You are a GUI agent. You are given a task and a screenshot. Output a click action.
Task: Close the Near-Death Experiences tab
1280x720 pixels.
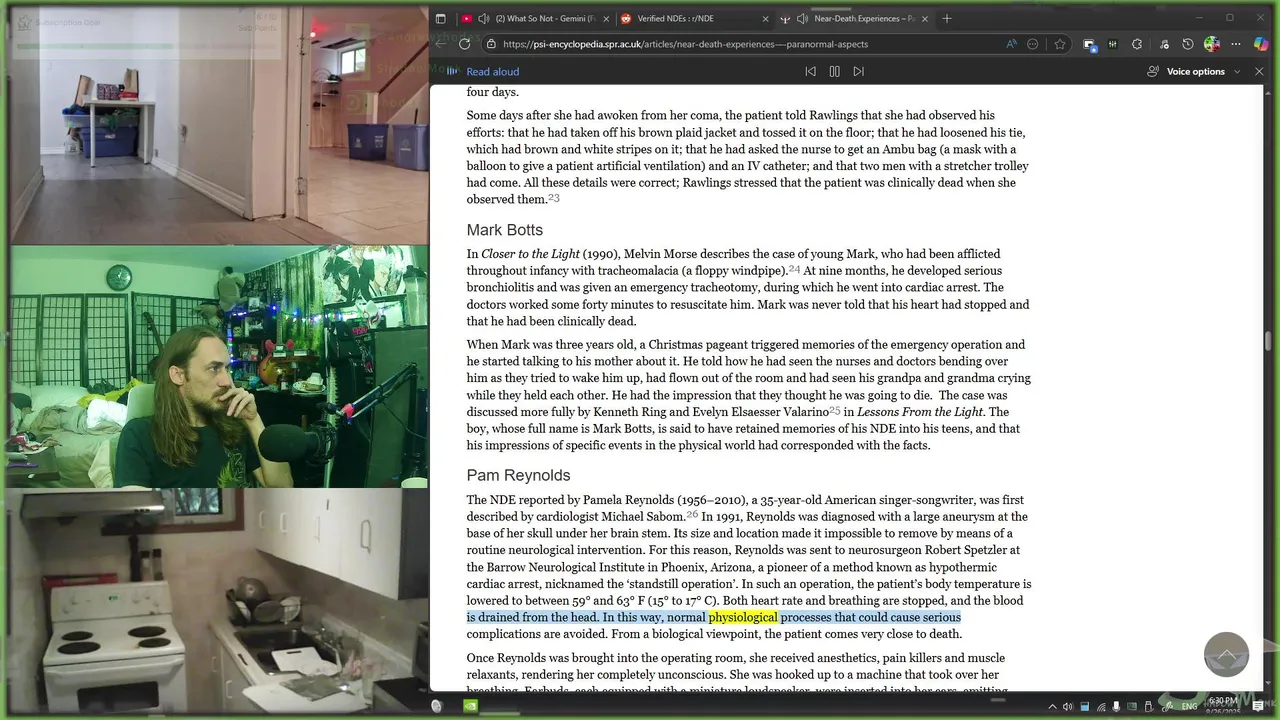[x=925, y=18]
